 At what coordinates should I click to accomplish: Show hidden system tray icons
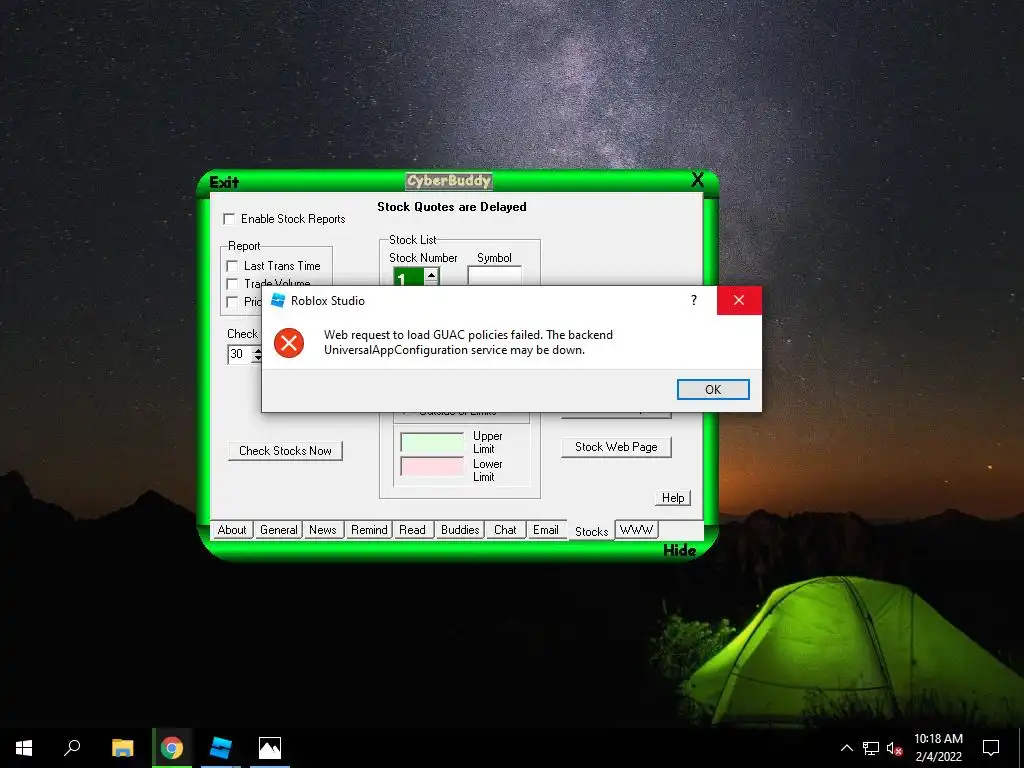click(x=846, y=748)
